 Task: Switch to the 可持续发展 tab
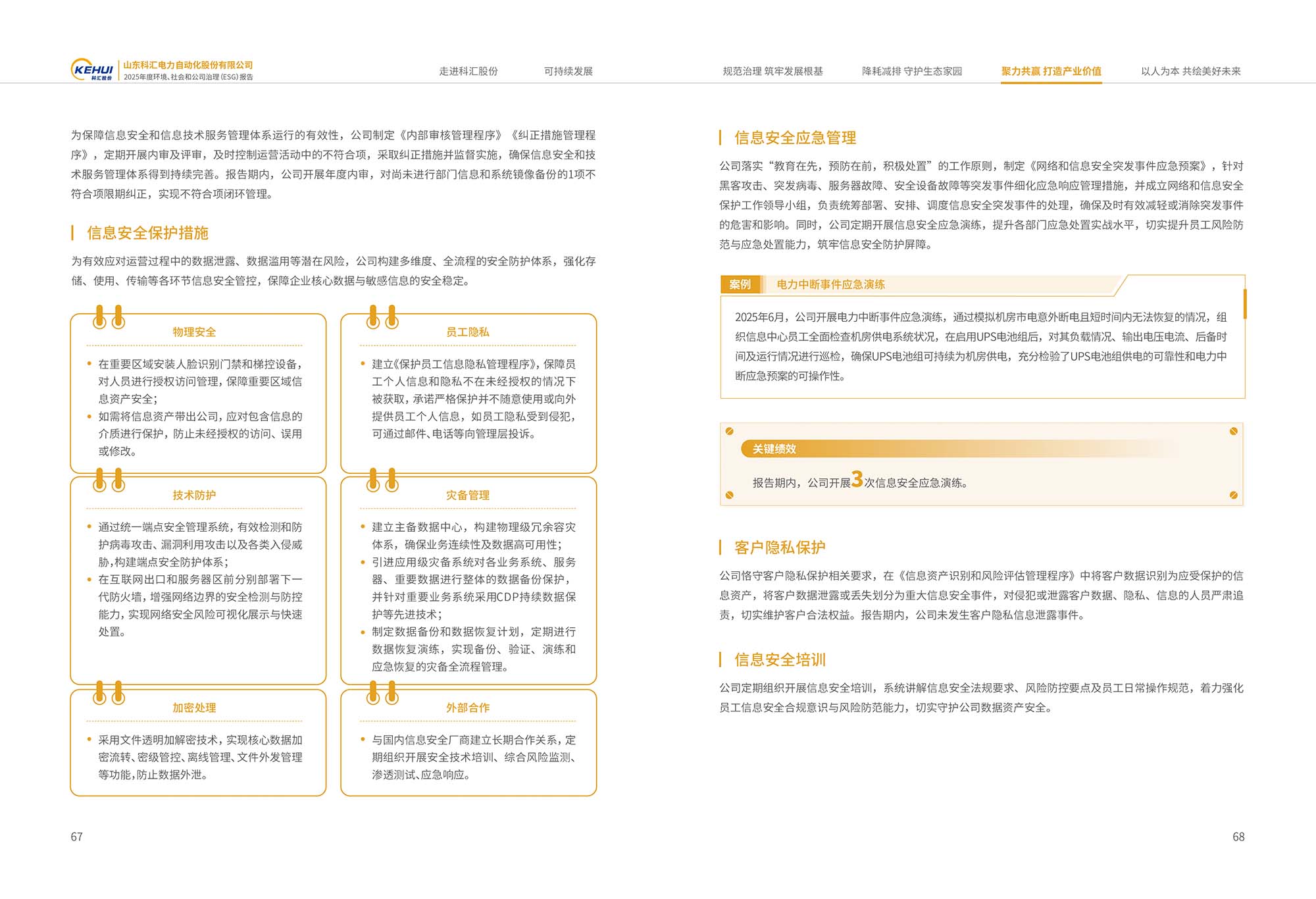[568, 71]
